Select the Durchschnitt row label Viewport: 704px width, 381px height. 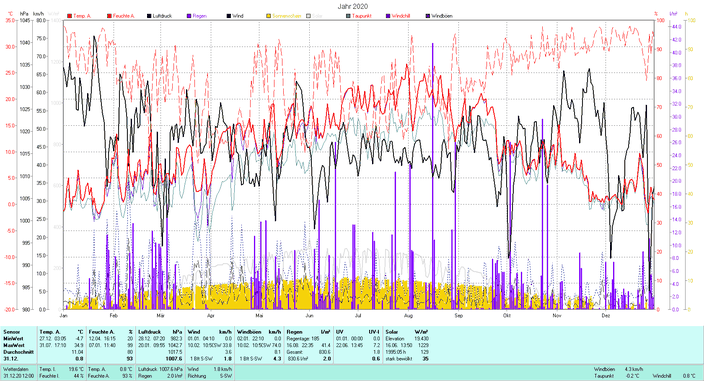click(x=18, y=352)
